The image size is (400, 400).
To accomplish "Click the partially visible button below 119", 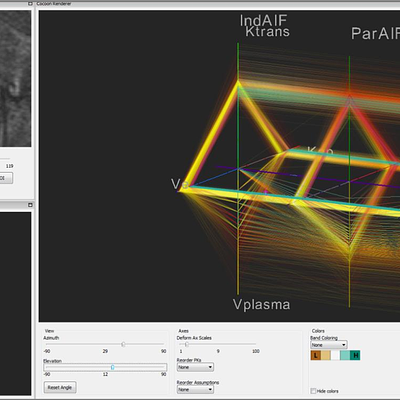I will tap(6, 178).
